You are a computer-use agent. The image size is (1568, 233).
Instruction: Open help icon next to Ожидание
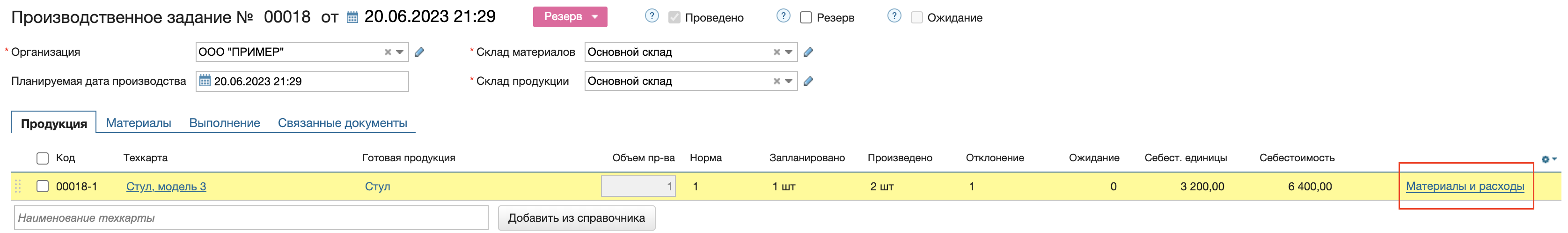pyautogui.click(x=894, y=16)
